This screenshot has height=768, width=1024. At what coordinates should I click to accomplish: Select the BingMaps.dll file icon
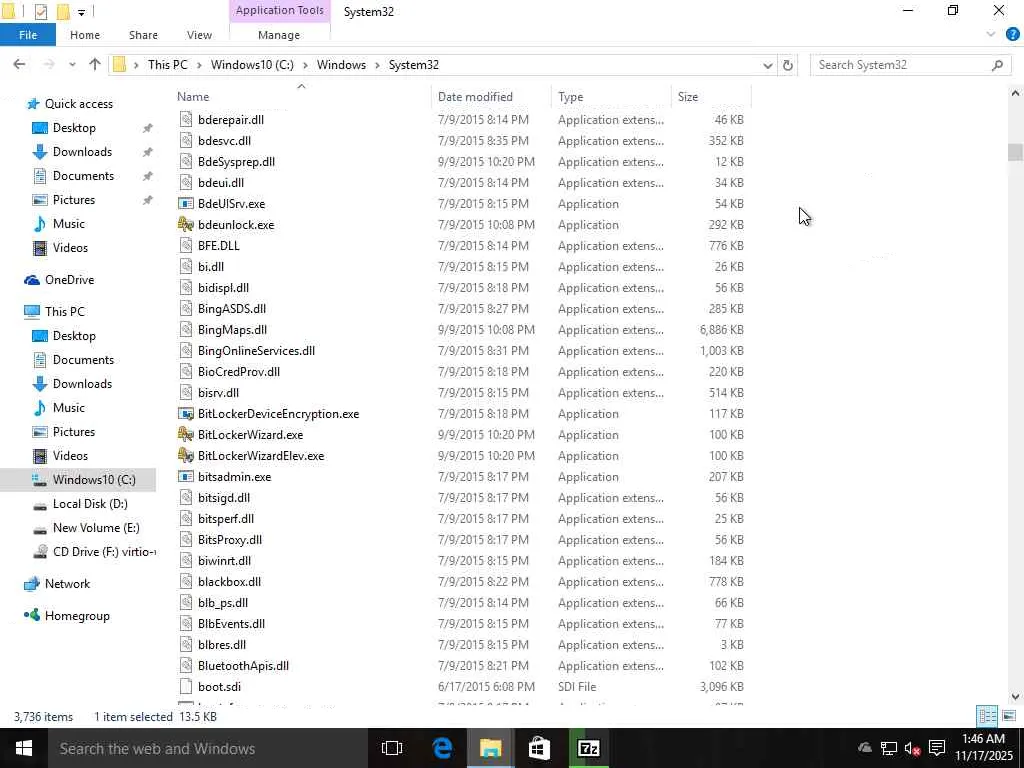pos(186,330)
